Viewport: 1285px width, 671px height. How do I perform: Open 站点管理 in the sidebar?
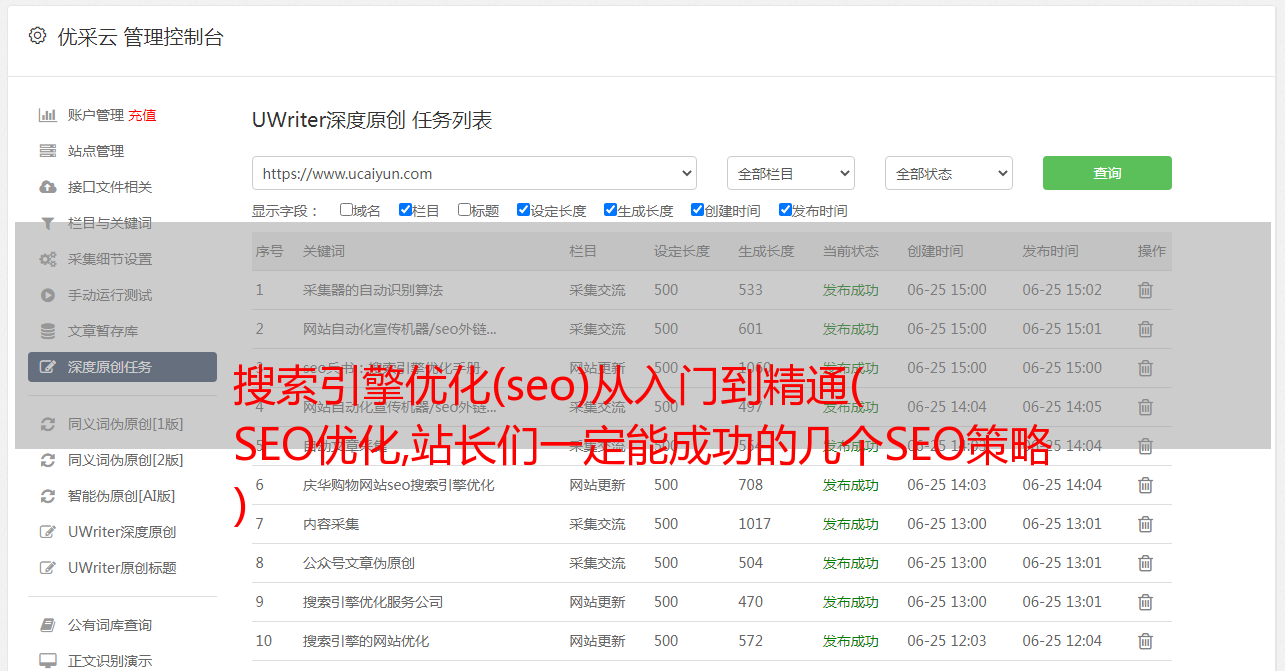coord(96,151)
